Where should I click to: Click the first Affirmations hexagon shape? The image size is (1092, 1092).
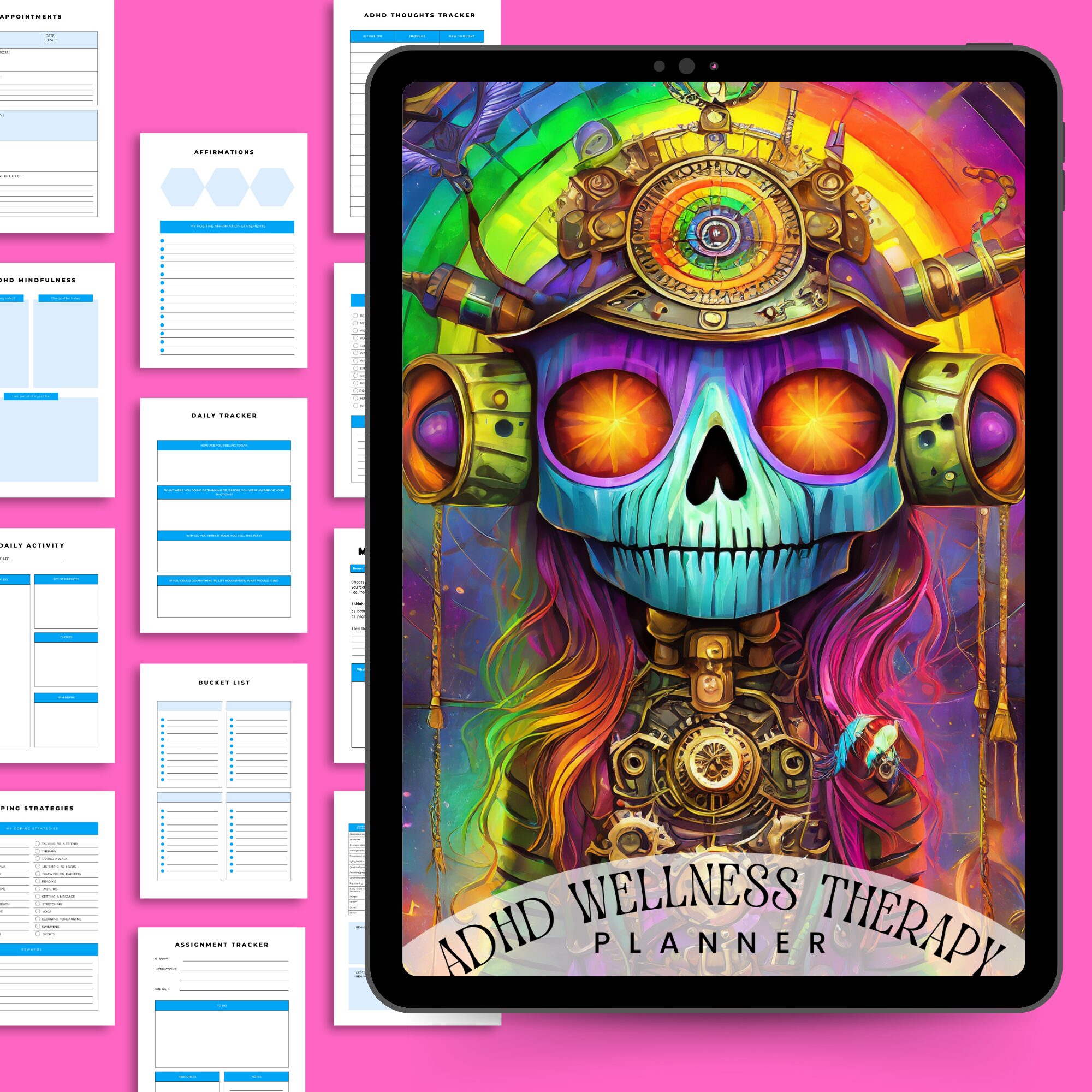pyautogui.click(x=182, y=187)
